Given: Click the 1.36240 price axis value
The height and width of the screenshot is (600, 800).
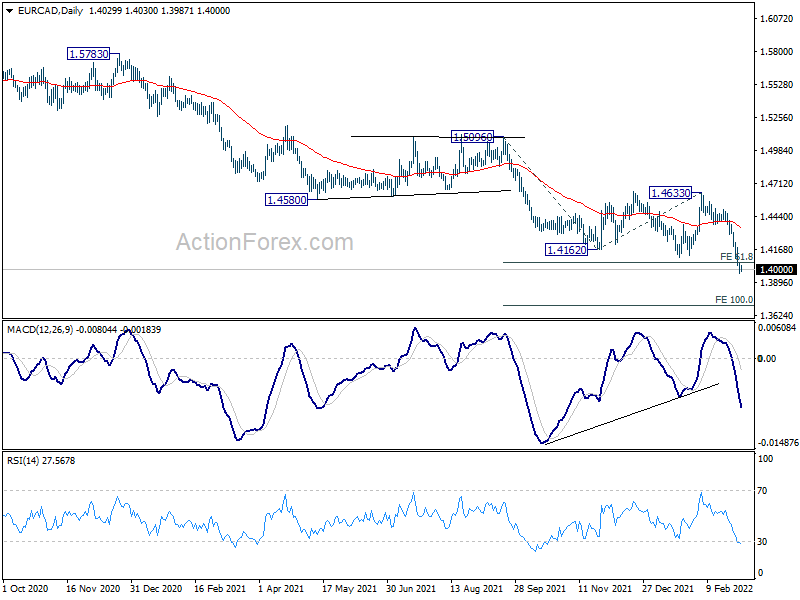Looking at the screenshot, I should tap(777, 315).
